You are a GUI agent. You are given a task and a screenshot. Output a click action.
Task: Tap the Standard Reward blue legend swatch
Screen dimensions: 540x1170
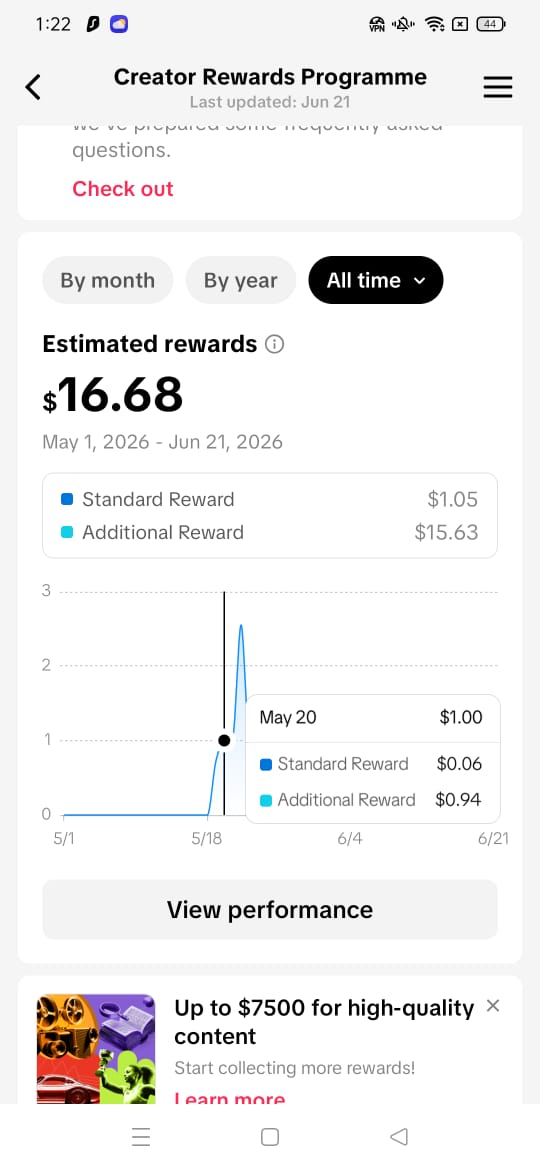tap(66, 499)
